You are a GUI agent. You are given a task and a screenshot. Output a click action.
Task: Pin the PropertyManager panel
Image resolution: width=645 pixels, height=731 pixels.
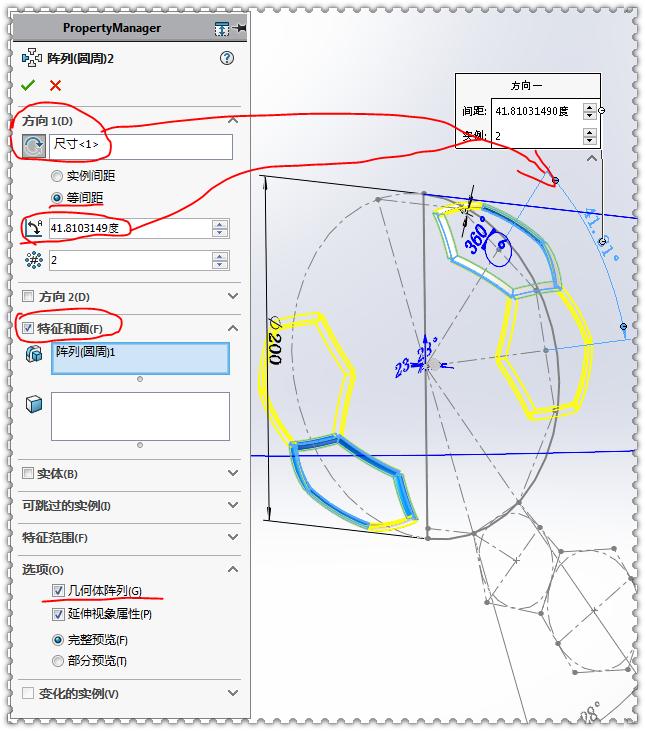240,28
